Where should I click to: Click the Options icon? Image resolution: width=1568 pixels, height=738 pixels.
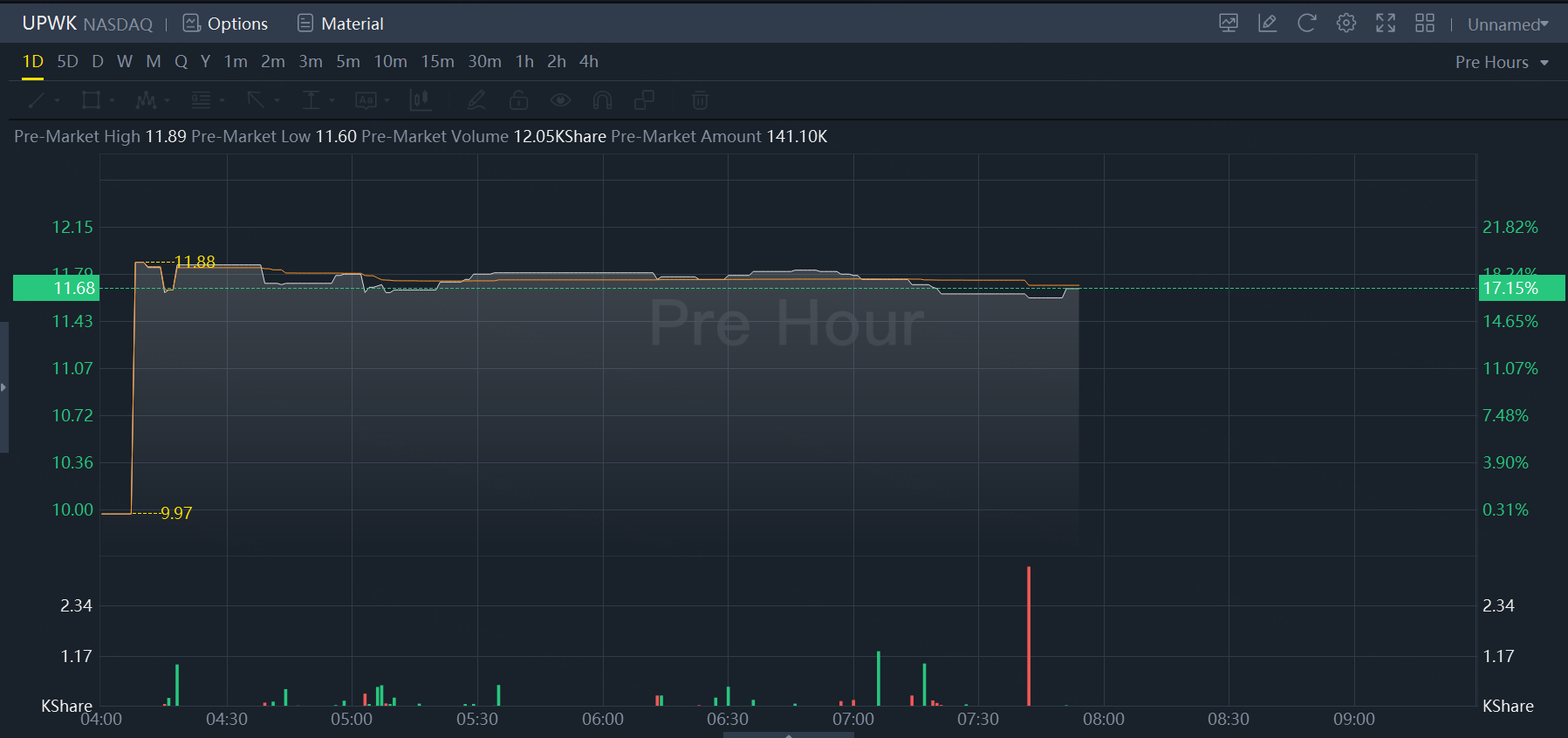coord(191,24)
